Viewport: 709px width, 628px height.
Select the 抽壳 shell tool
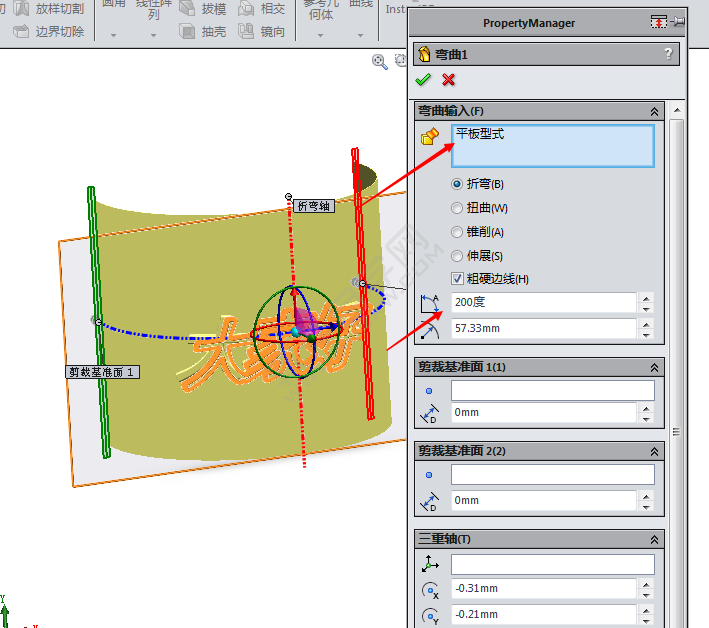(x=203, y=32)
